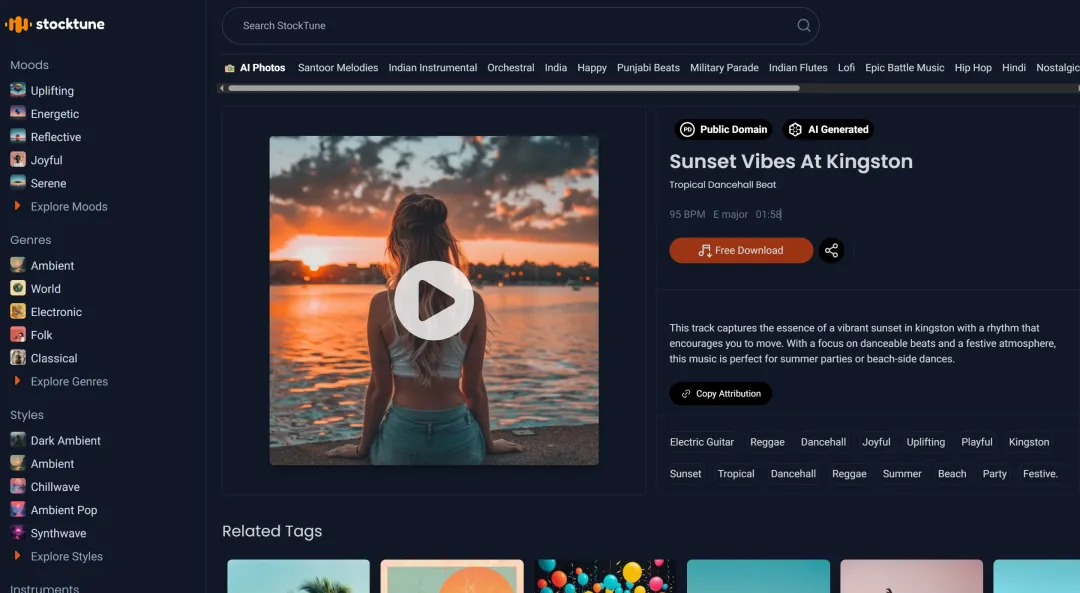Click the Ambient genre icon
This screenshot has width=1080, height=593.
point(18,265)
